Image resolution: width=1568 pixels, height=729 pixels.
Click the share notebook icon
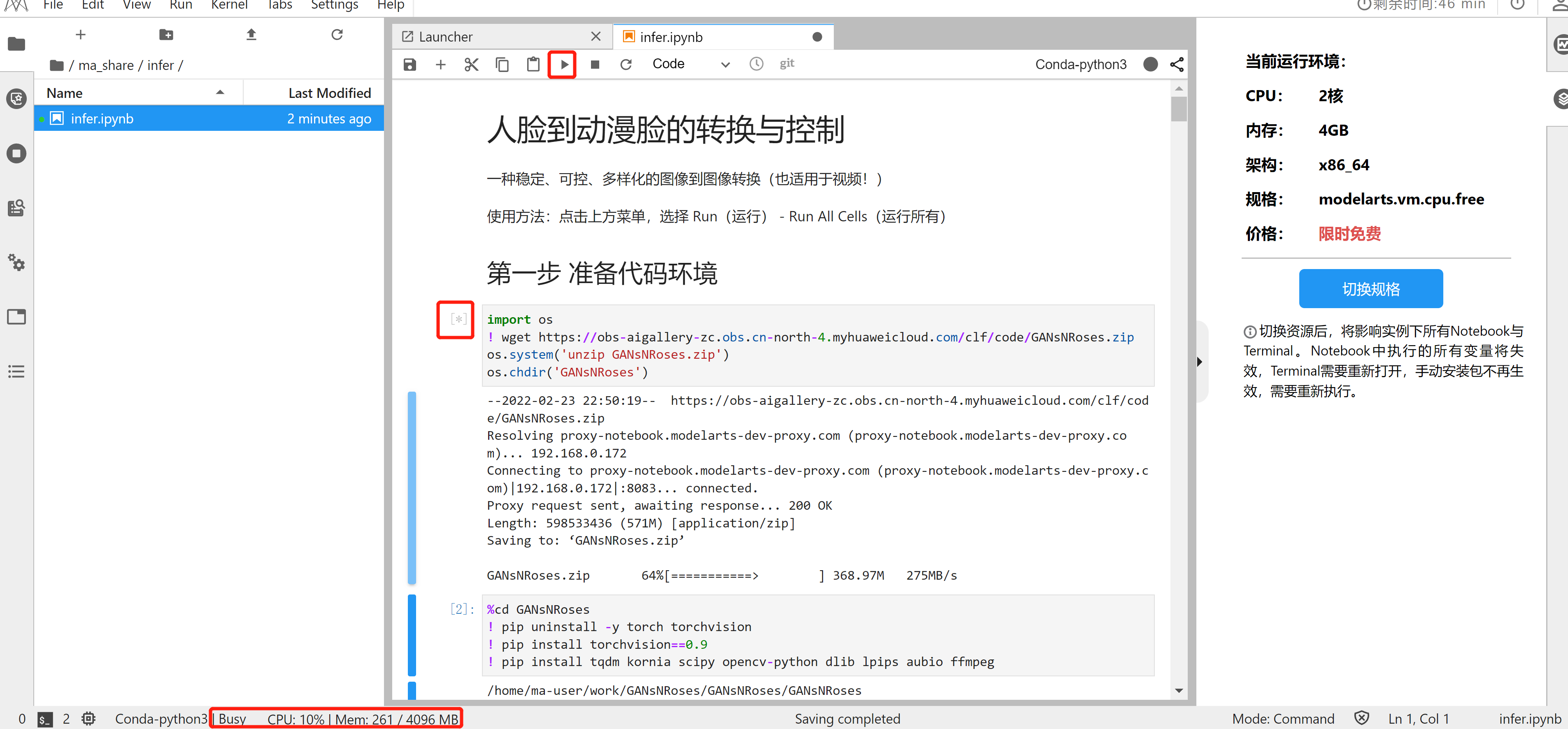click(1177, 65)
